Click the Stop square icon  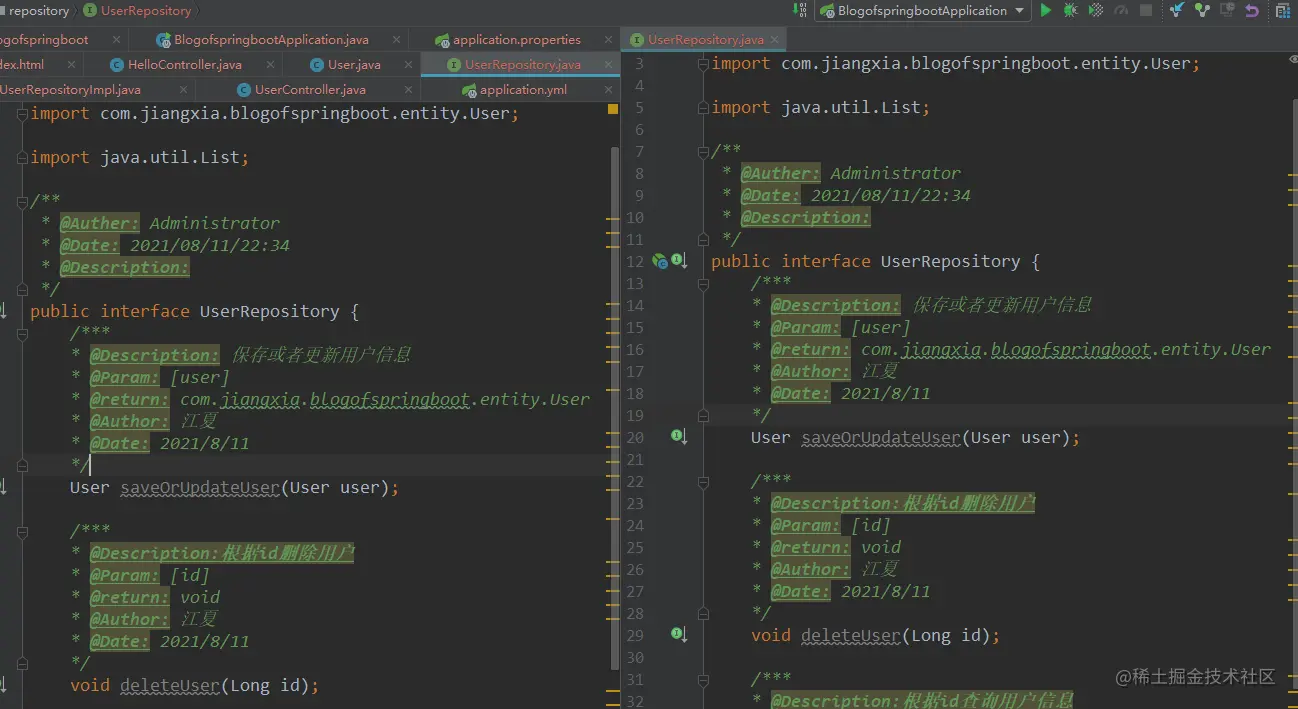pyautogui.click(x=1146, y=10)
